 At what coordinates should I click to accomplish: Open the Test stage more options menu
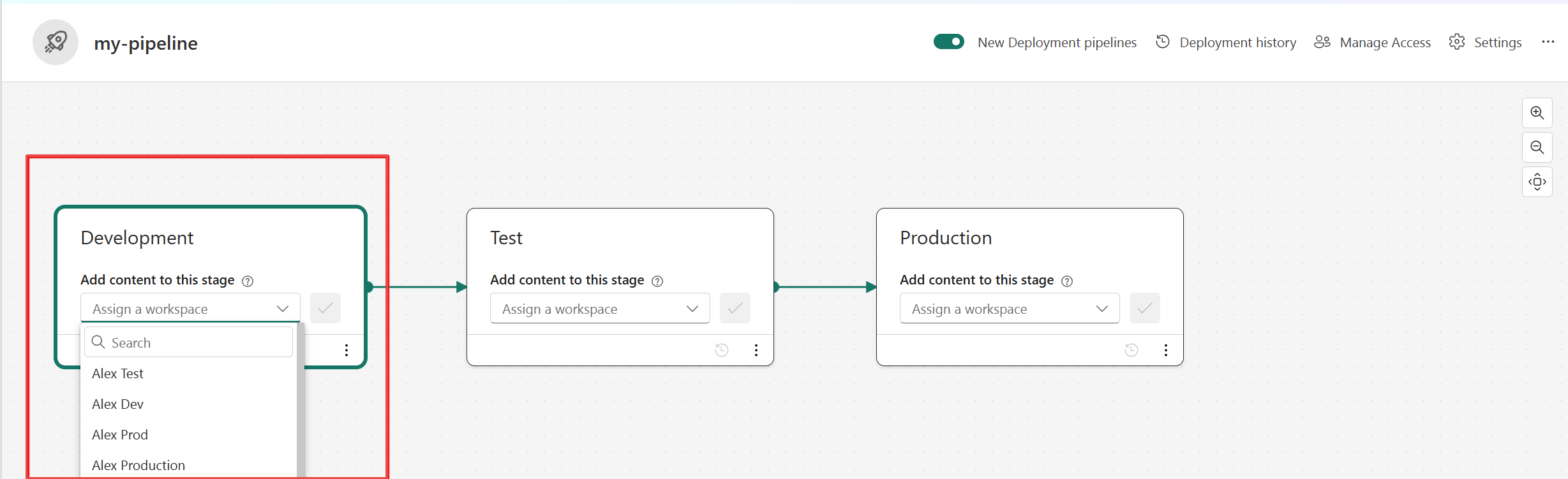pyautogui.click(x=756, y=350)
